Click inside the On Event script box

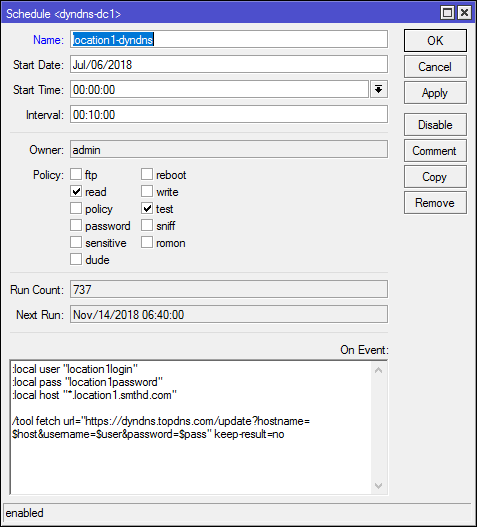click(191, 427)
